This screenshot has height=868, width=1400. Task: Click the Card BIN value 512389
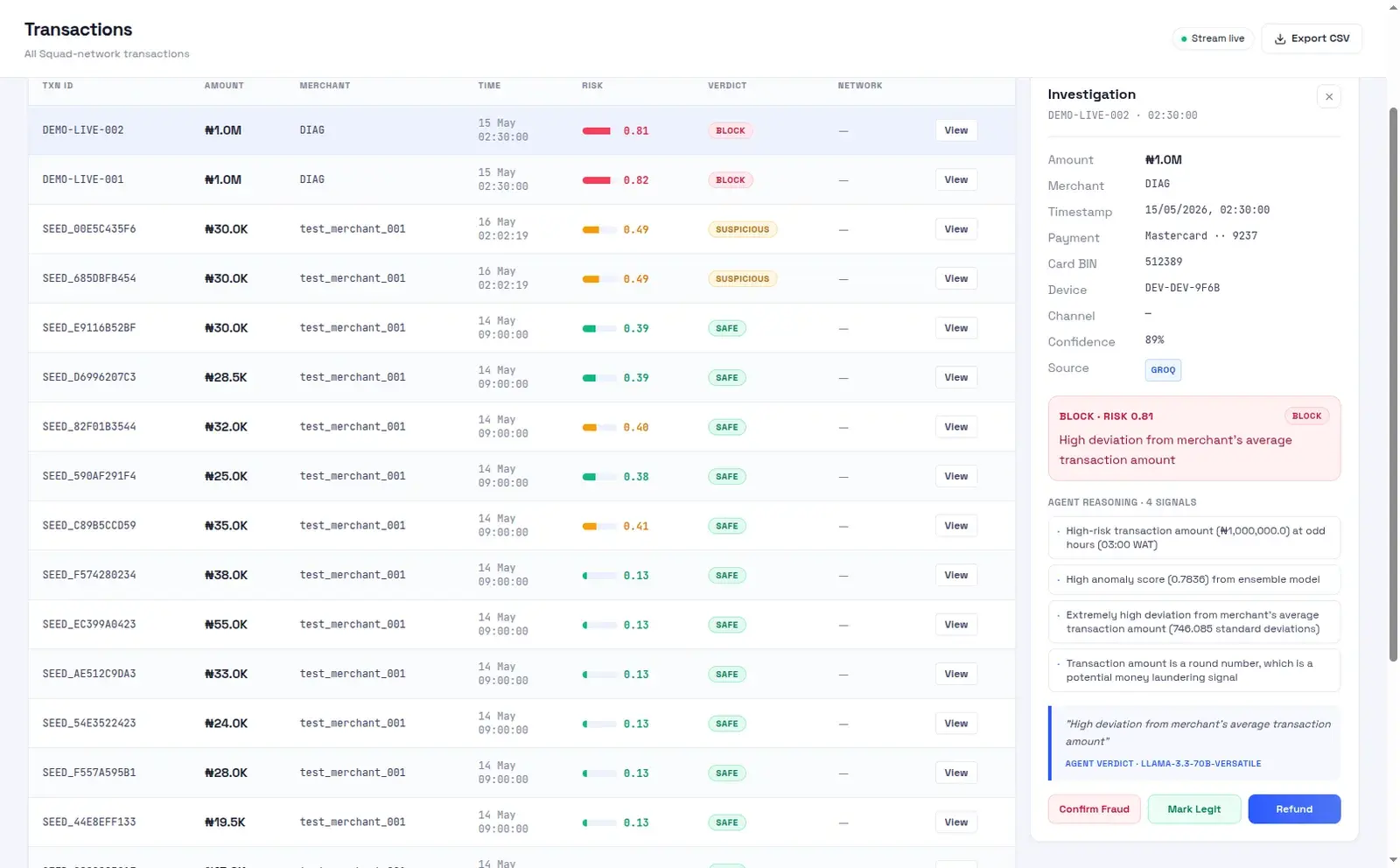(1164, 262)
